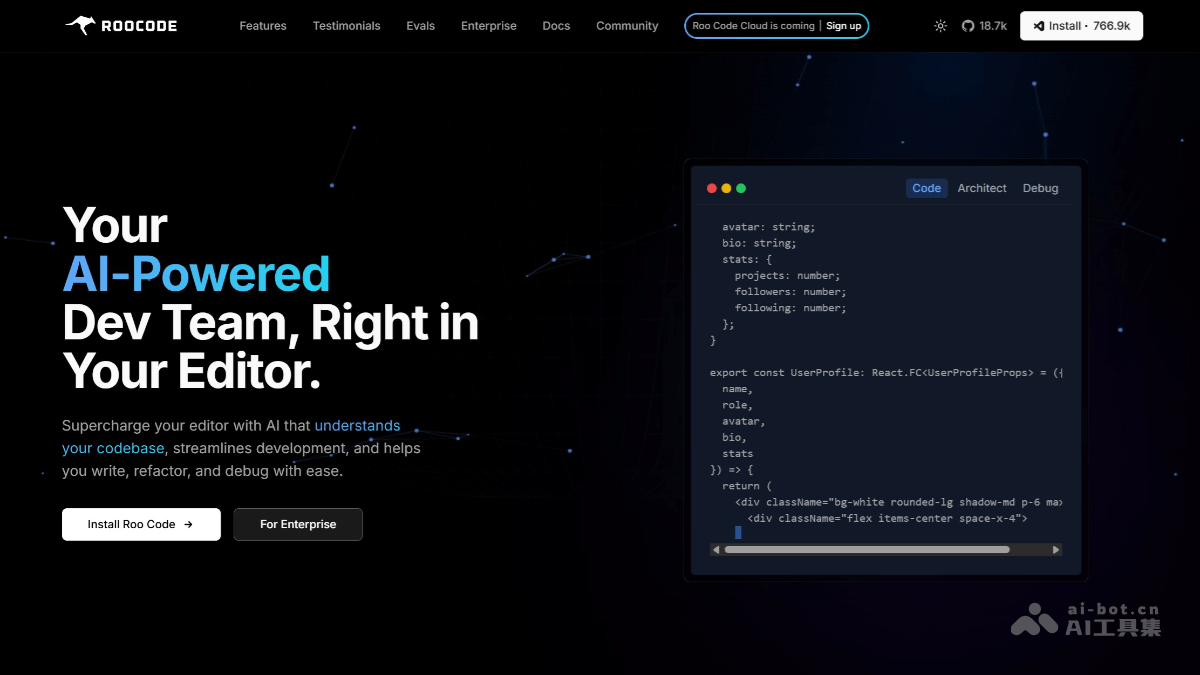The image size is (1200, 675).
Task: Open the understands your codebase link
Action: (x=357, y=425)
